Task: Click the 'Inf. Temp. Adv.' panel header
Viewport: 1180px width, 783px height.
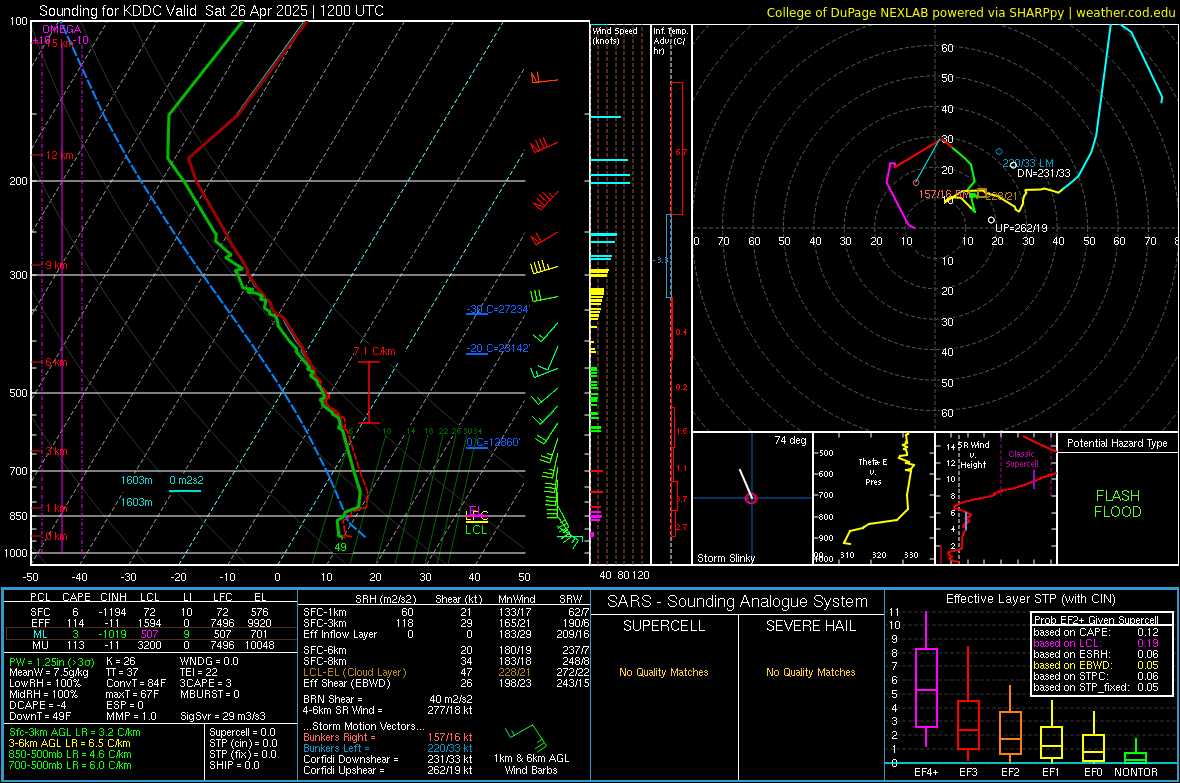Action: 670,41
